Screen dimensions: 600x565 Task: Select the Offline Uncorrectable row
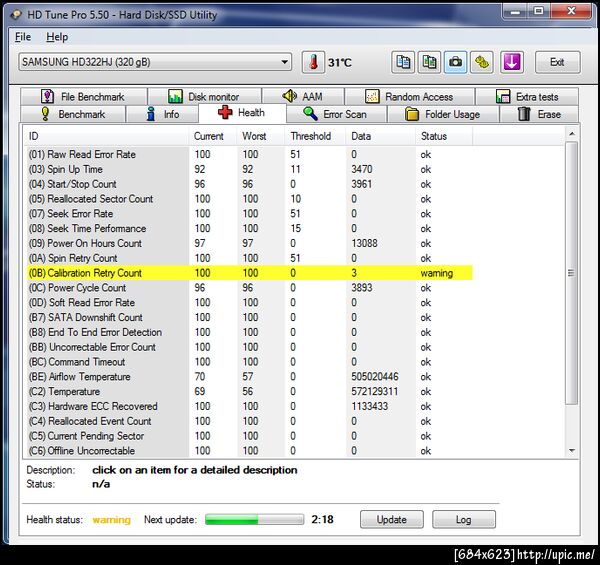[x=249, y=451]
